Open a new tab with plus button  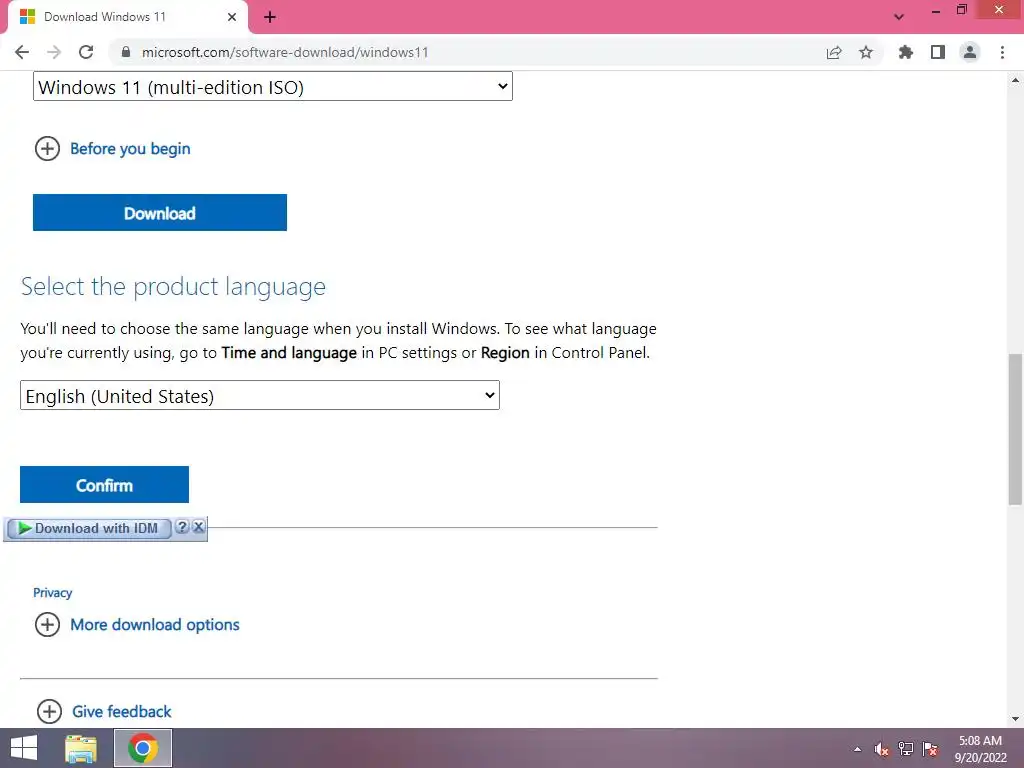tap(270, 17)
